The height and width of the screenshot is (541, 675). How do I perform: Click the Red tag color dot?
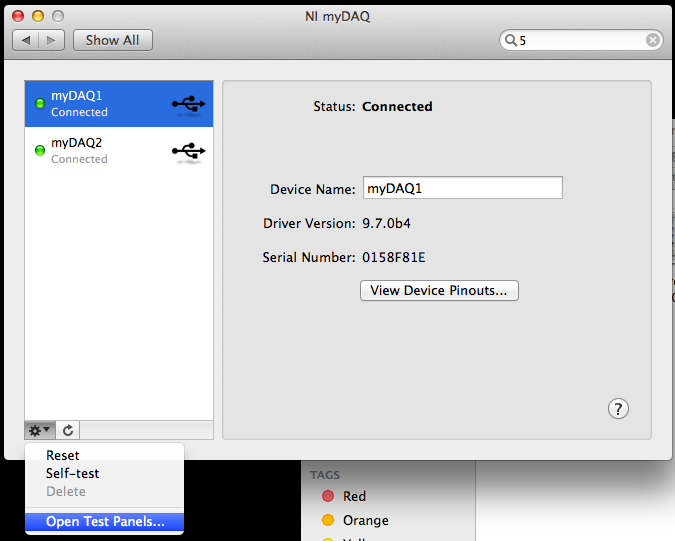tap(327, 497)
